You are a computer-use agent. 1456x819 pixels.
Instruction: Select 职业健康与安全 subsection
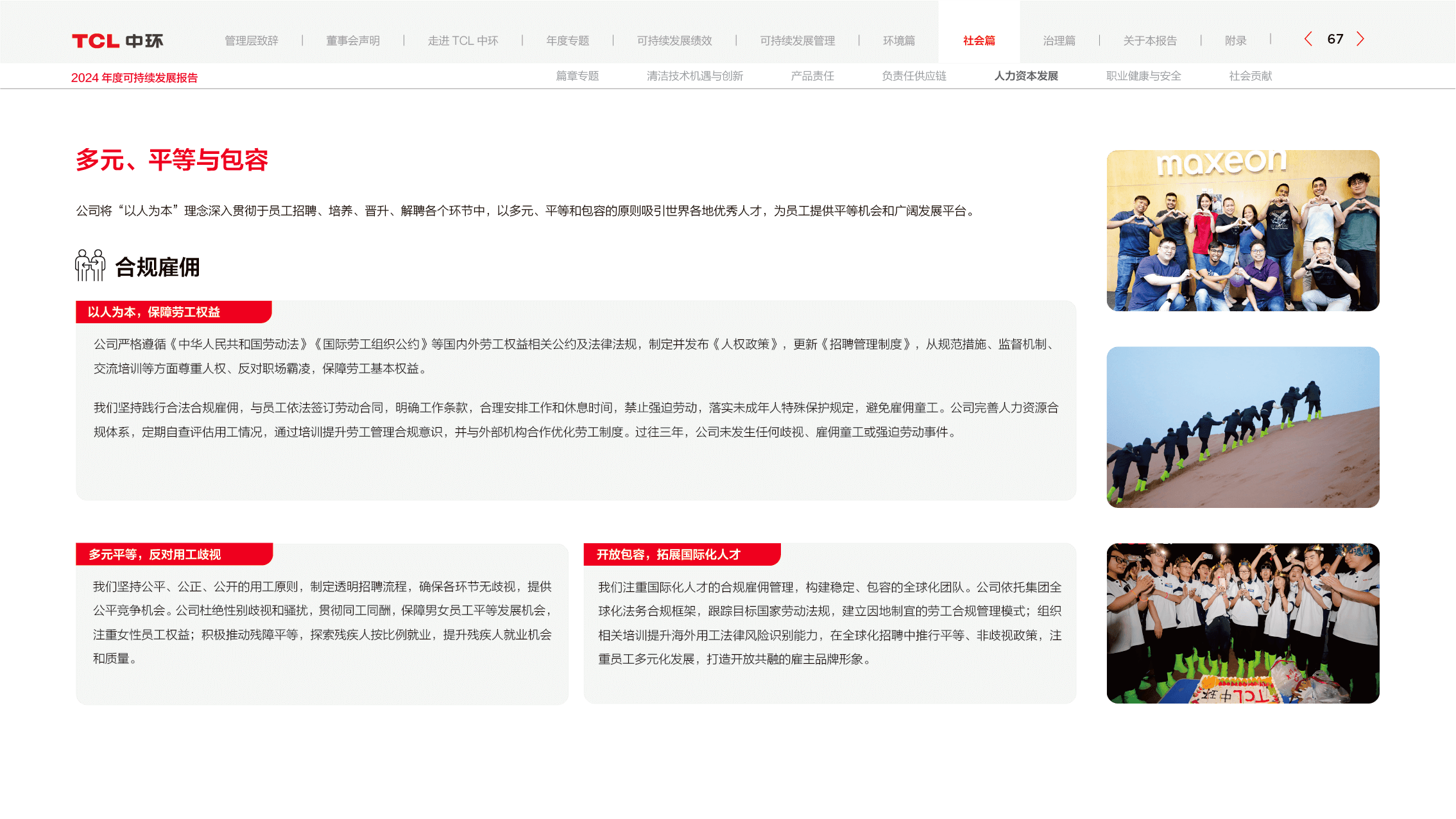[1143, 76]
